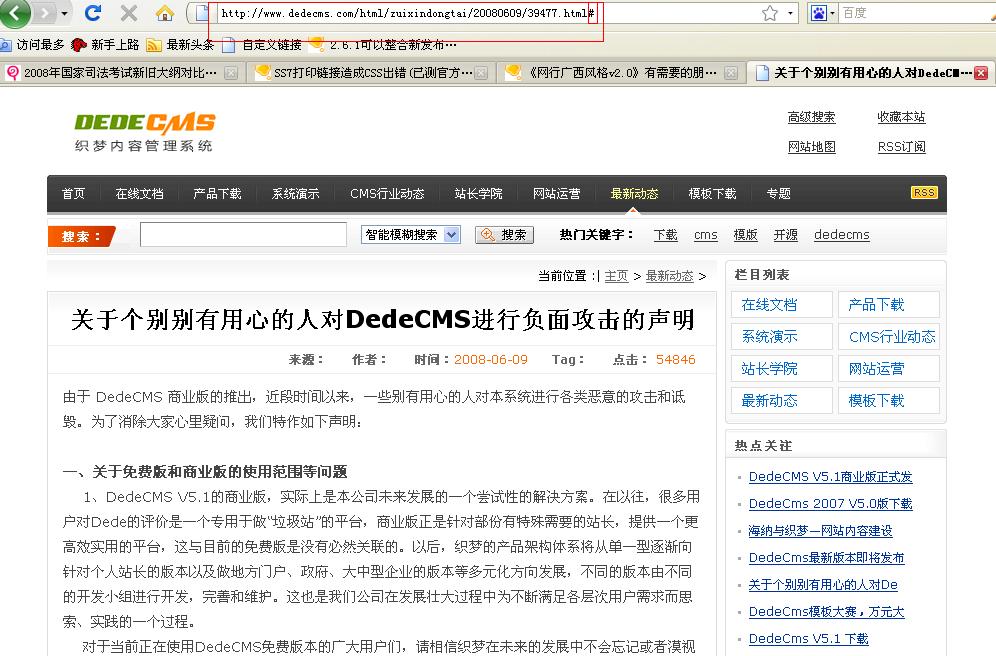Screen dimensions: 996x656
Task: Open 系统演示 in the top navigation bar
Action: point(295,194)
